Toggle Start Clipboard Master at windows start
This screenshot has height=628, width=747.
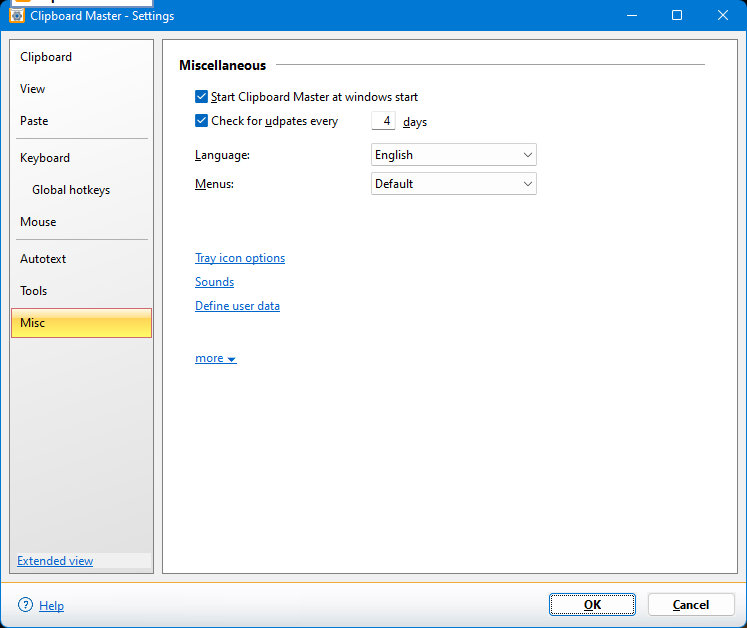(201, 97)
